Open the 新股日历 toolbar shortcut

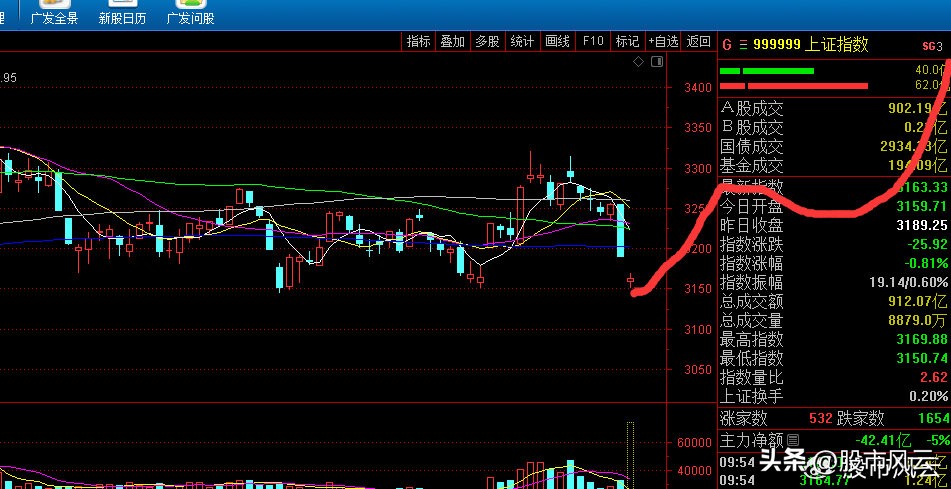tap(122, 13)
